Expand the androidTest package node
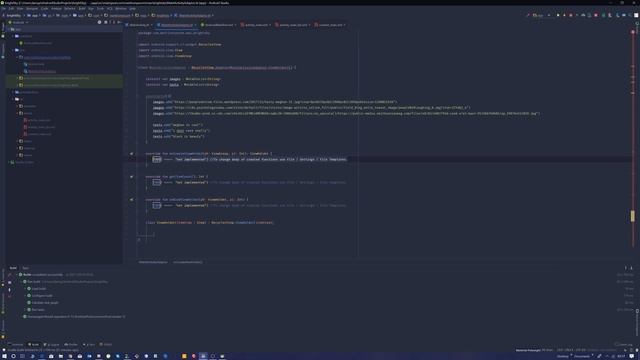This screenshot has width=640, height=360. click(17, 78)
